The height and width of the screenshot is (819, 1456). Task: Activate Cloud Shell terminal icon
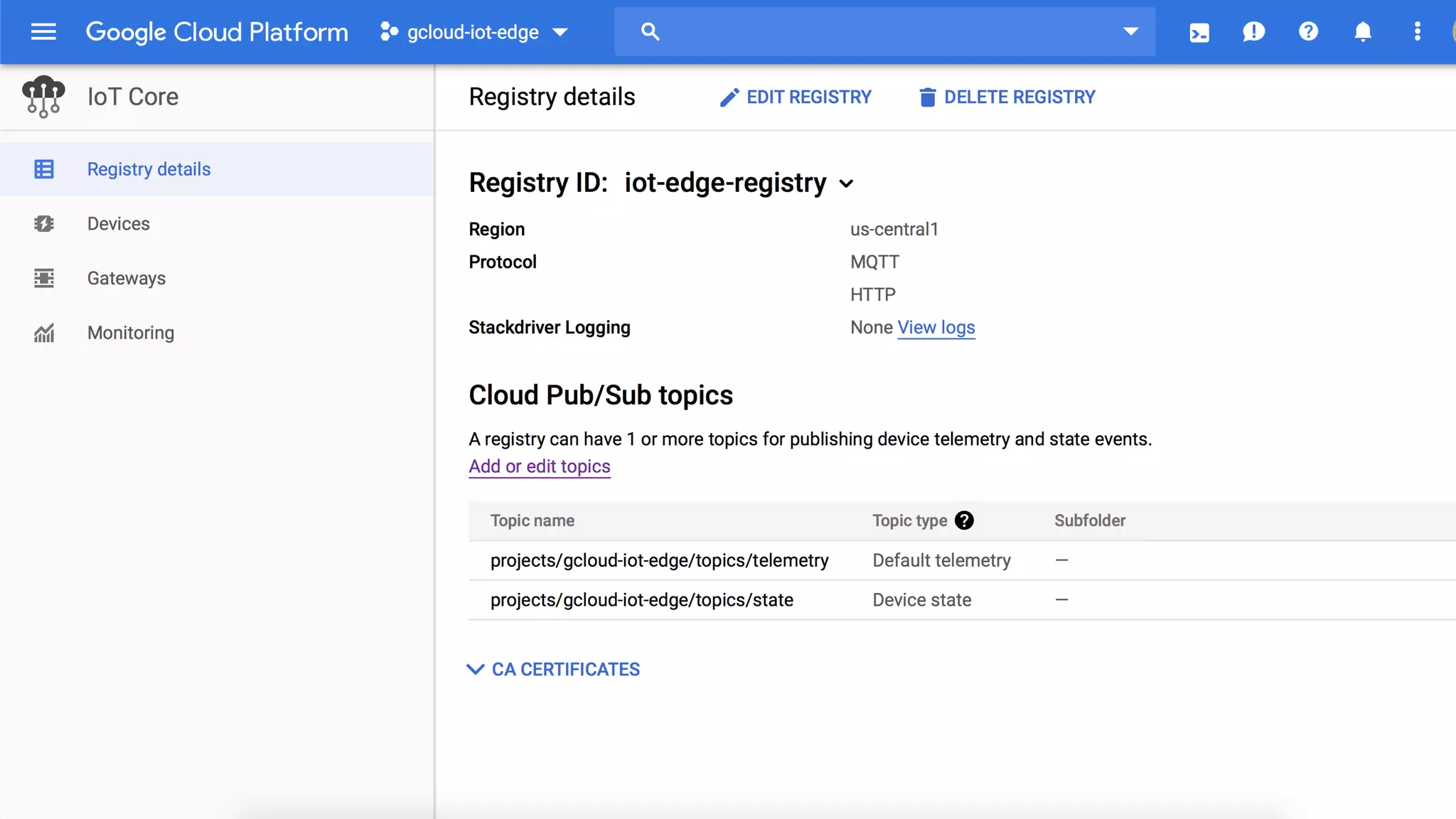[x=1199, y=32]
